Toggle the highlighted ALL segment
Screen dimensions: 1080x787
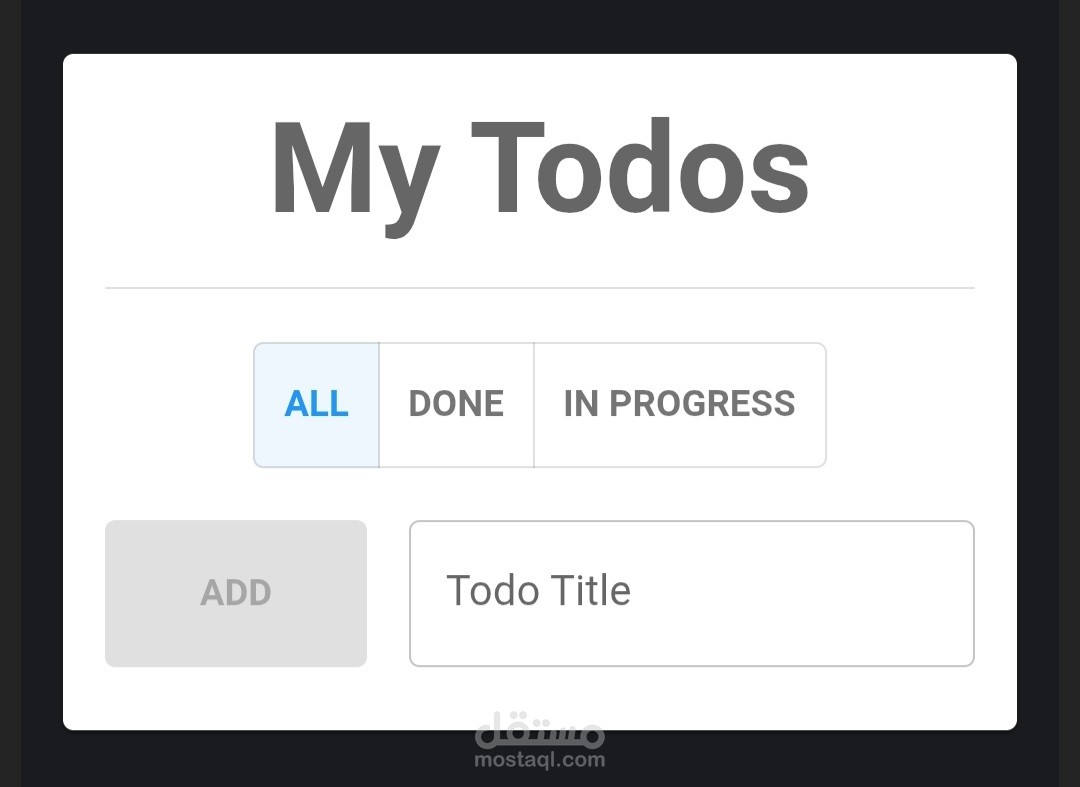pyautogui.click(x=316, y=404)
